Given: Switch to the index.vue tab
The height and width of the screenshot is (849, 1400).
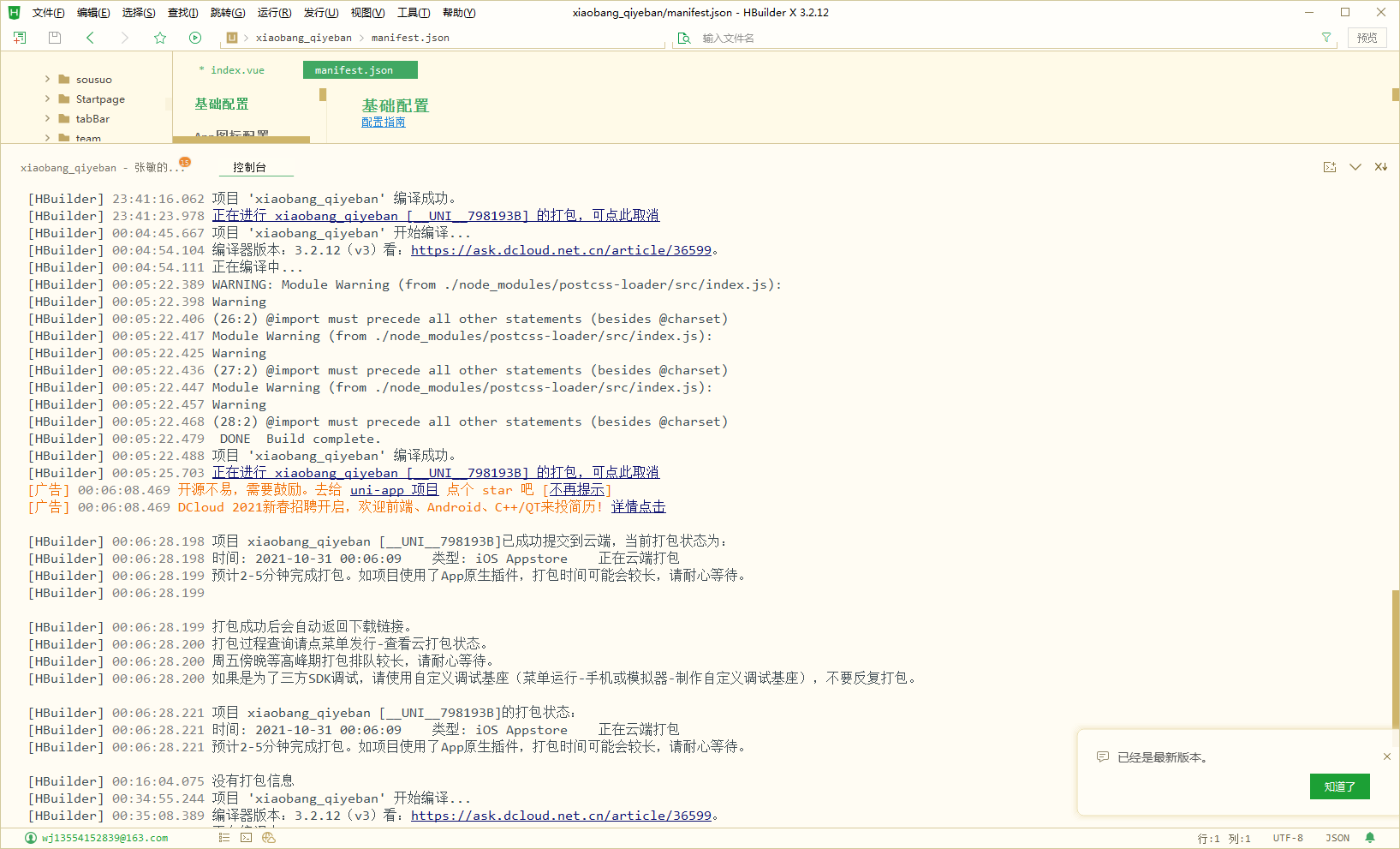Looking at the screenshot, I should point(237,70).
